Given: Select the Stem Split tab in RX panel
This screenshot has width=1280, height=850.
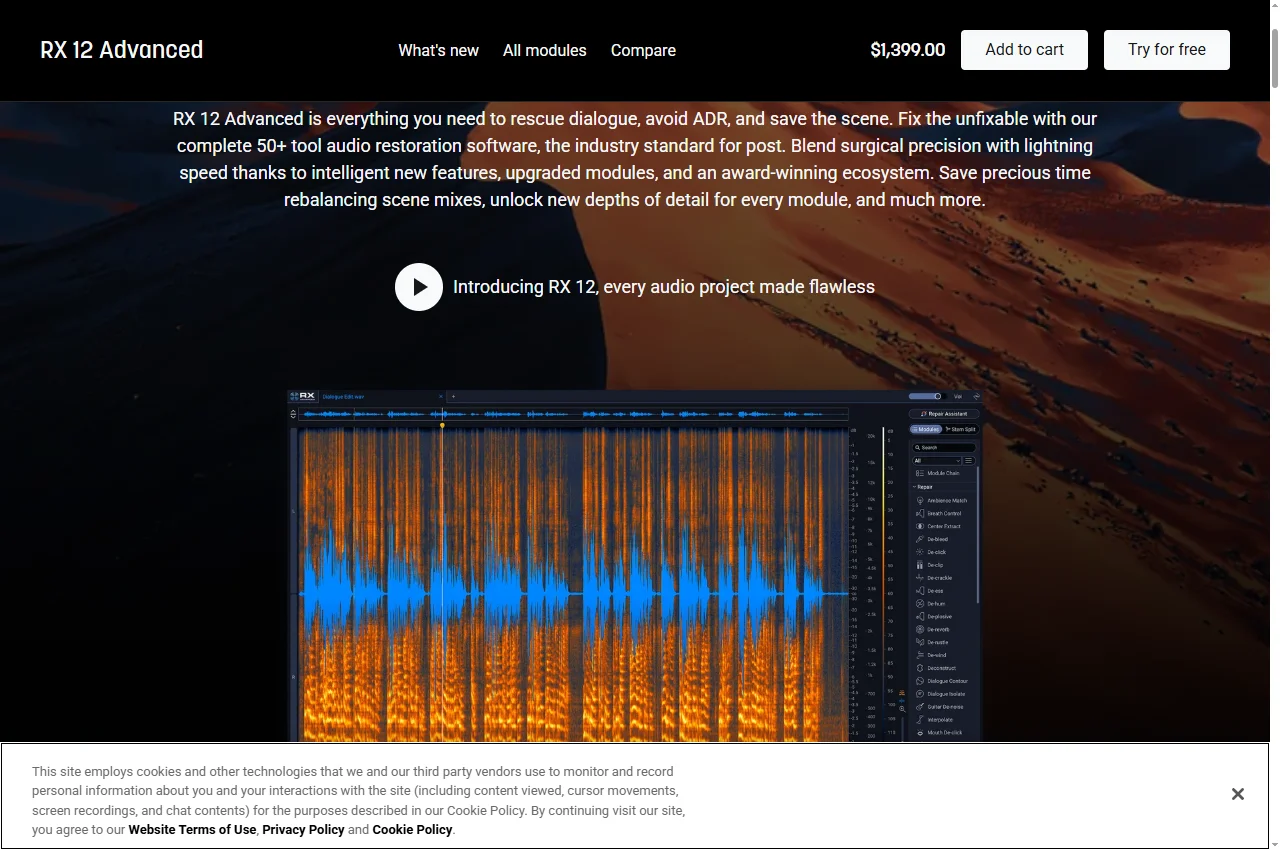Looking at the screenshot, I should 961,429.
